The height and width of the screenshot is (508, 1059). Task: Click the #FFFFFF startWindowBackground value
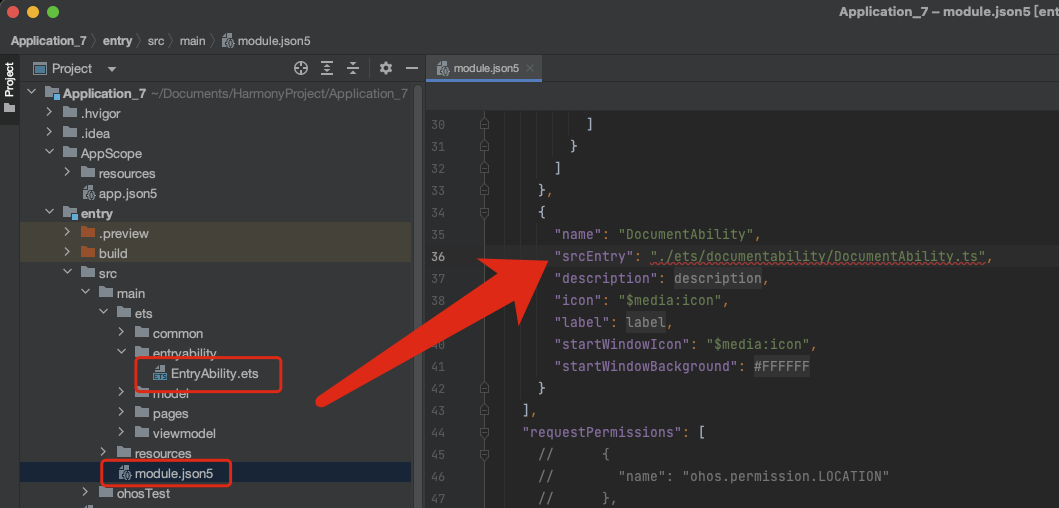coord(781,366)
